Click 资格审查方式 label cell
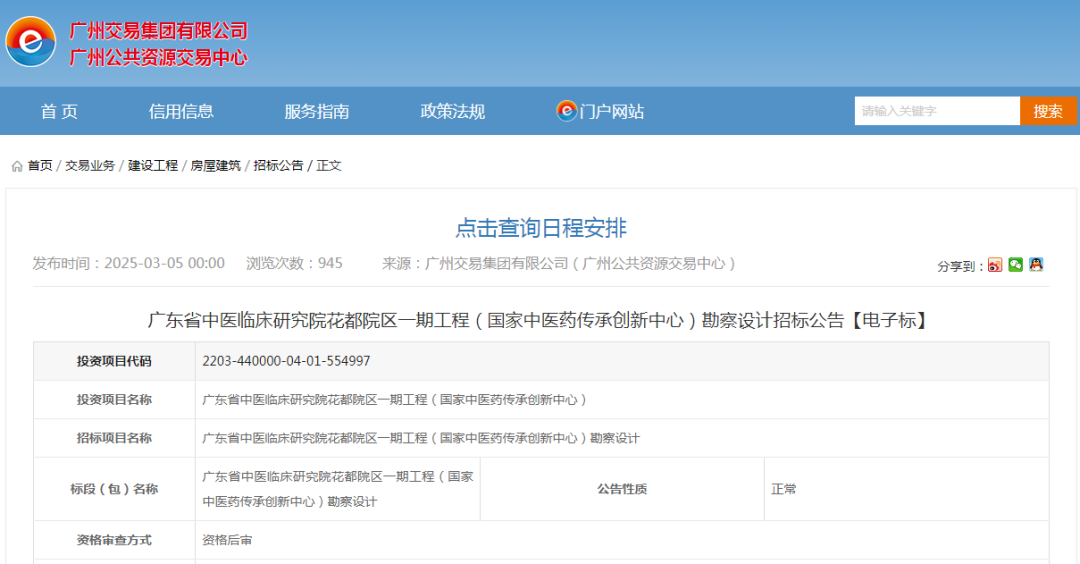1080x564 pixels. 114,540
